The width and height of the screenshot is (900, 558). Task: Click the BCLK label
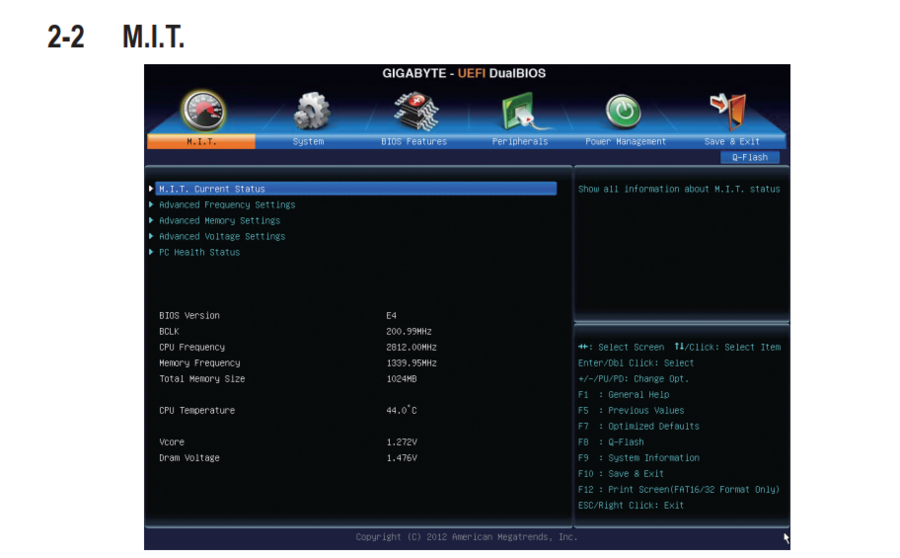pos(169,332)
